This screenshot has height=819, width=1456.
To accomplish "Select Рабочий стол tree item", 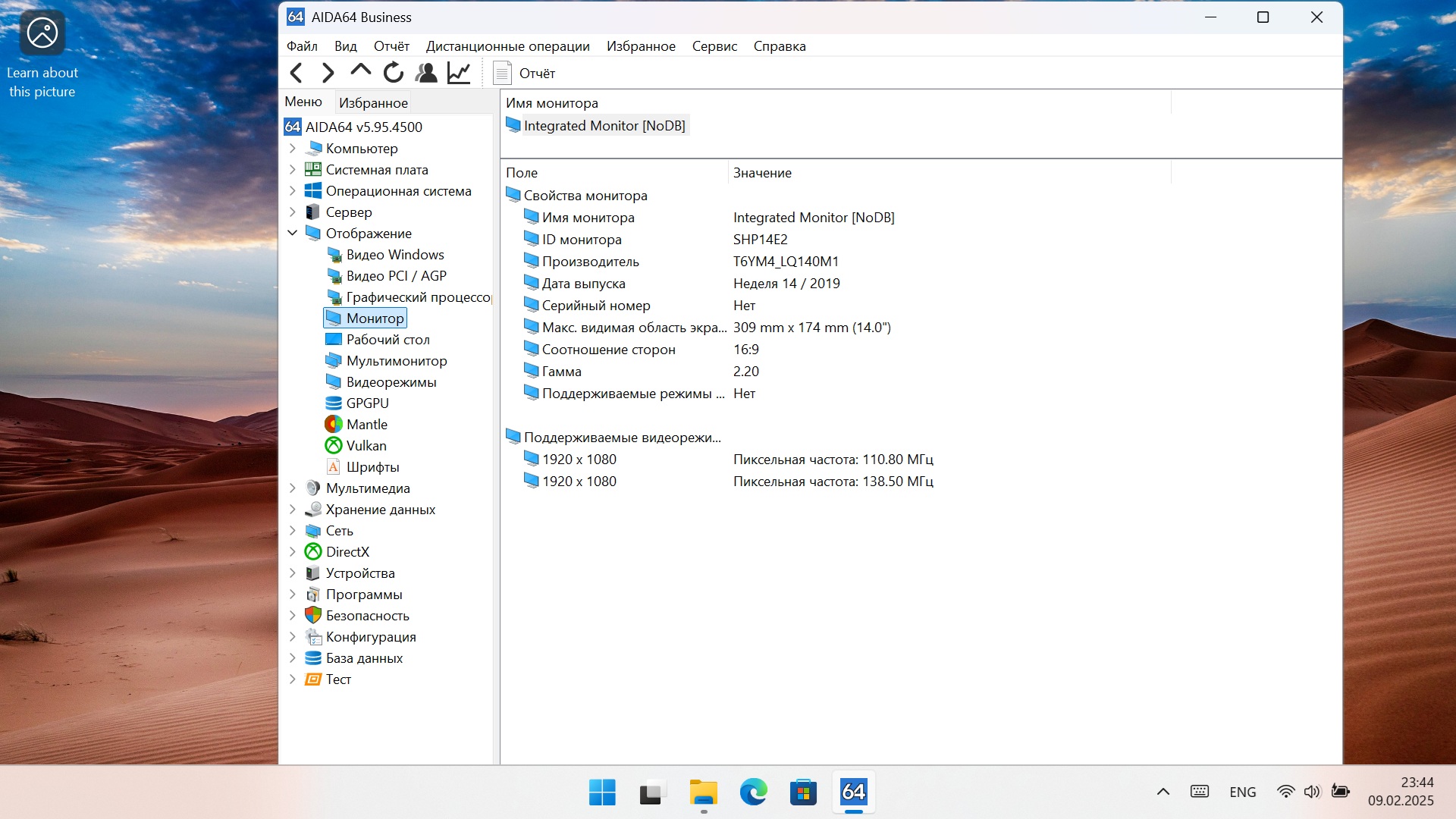I will (388, 340).
